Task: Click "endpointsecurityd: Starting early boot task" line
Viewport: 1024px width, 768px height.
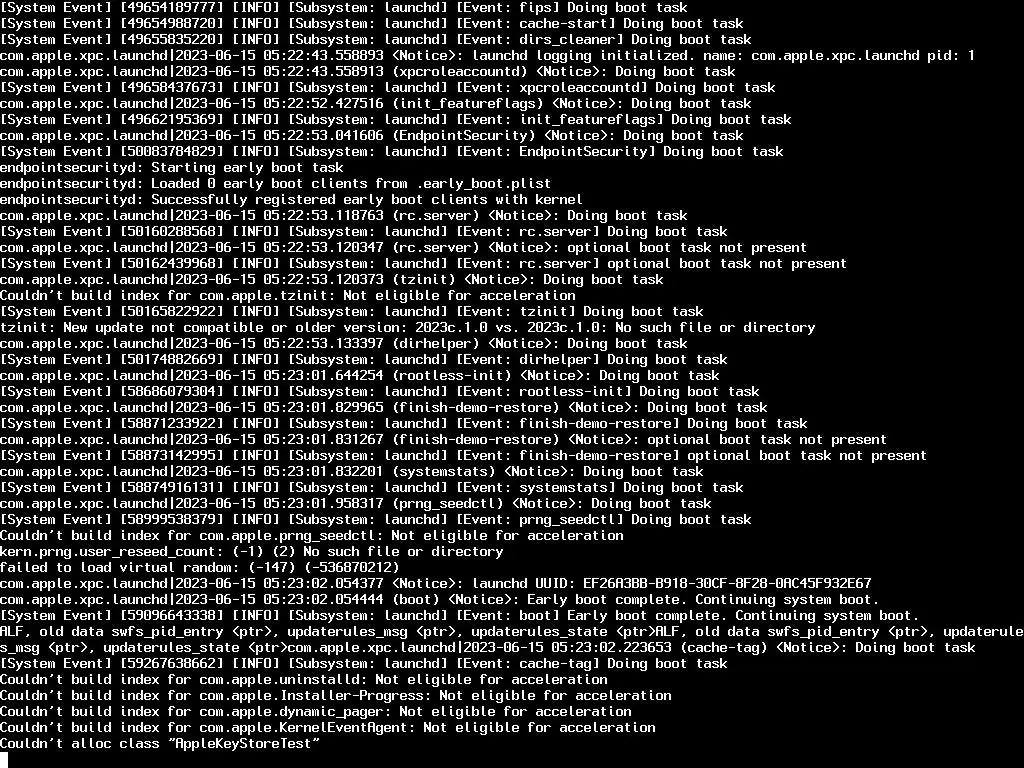Action: coord(172,167)
